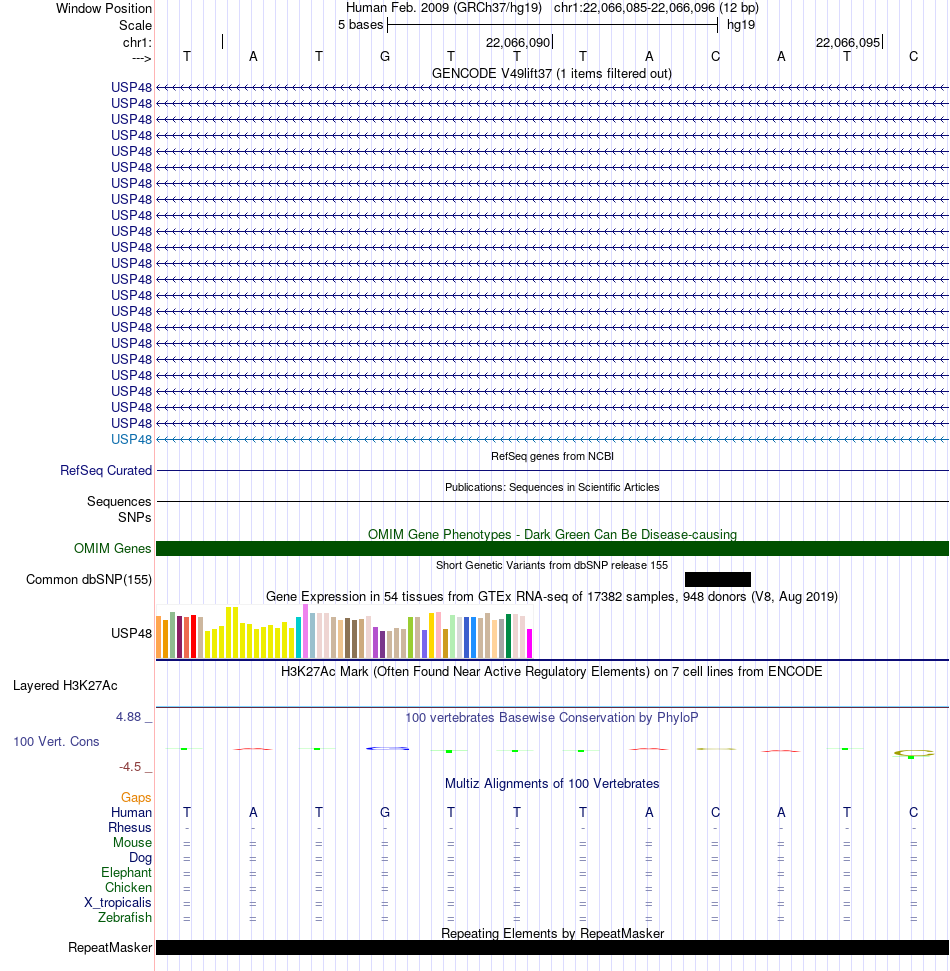This screenshot has height=971, width=950.
Task: Open the 'OMIM Gene Phenotypes' track title
Action: pos(552,534)
